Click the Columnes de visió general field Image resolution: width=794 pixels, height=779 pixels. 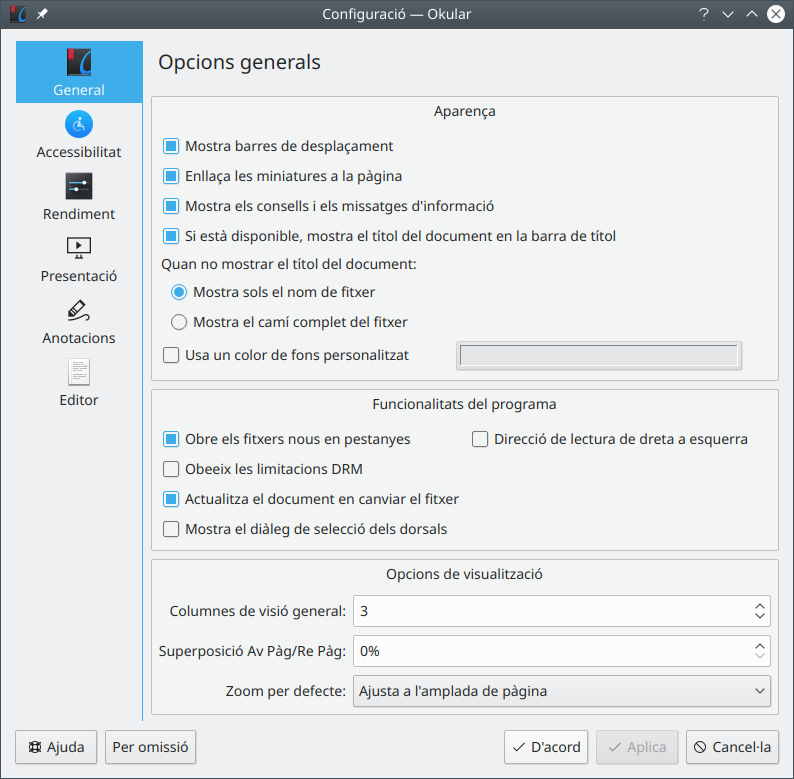550,611
